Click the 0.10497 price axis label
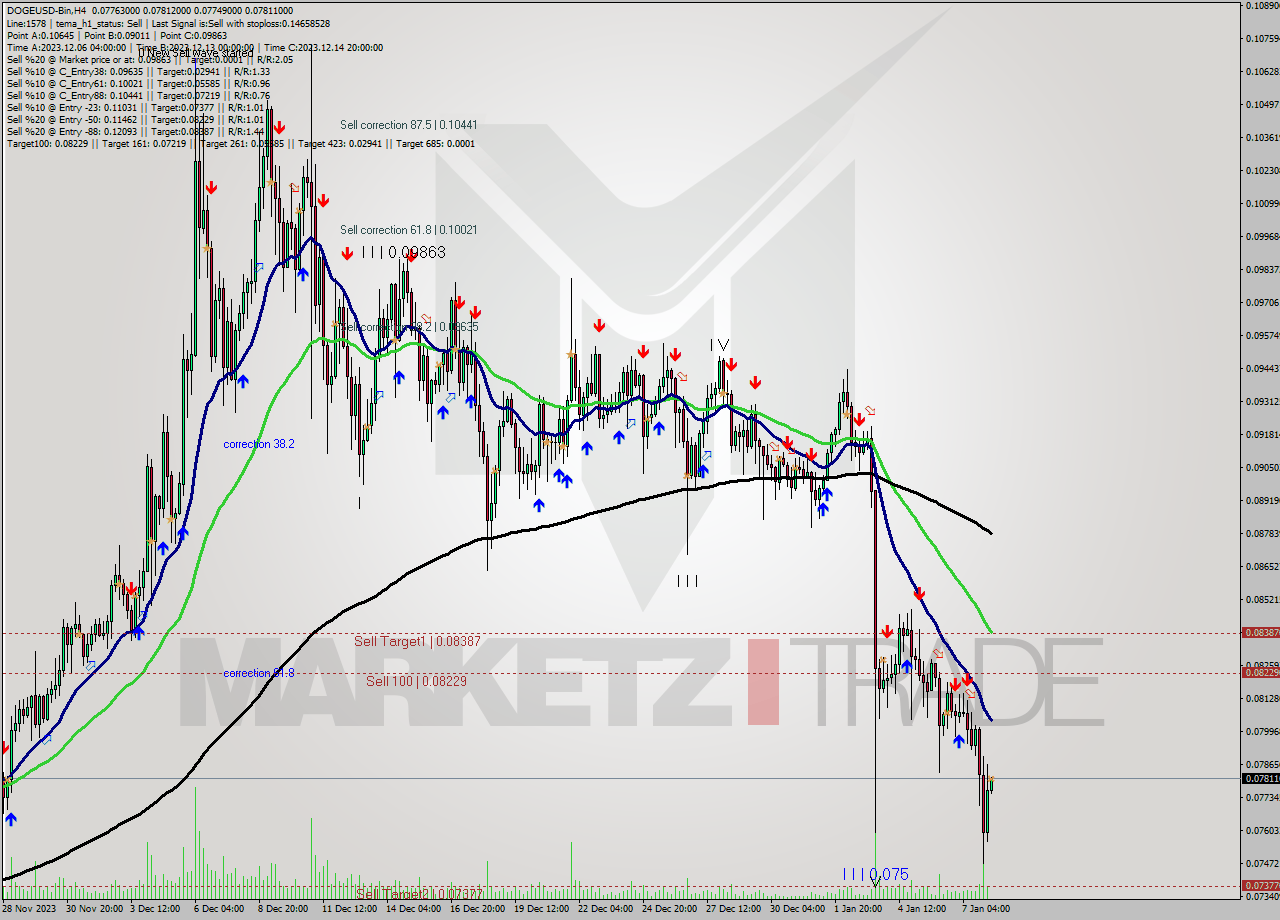This screenshot has height=920, width=1280. (1263, 104)
